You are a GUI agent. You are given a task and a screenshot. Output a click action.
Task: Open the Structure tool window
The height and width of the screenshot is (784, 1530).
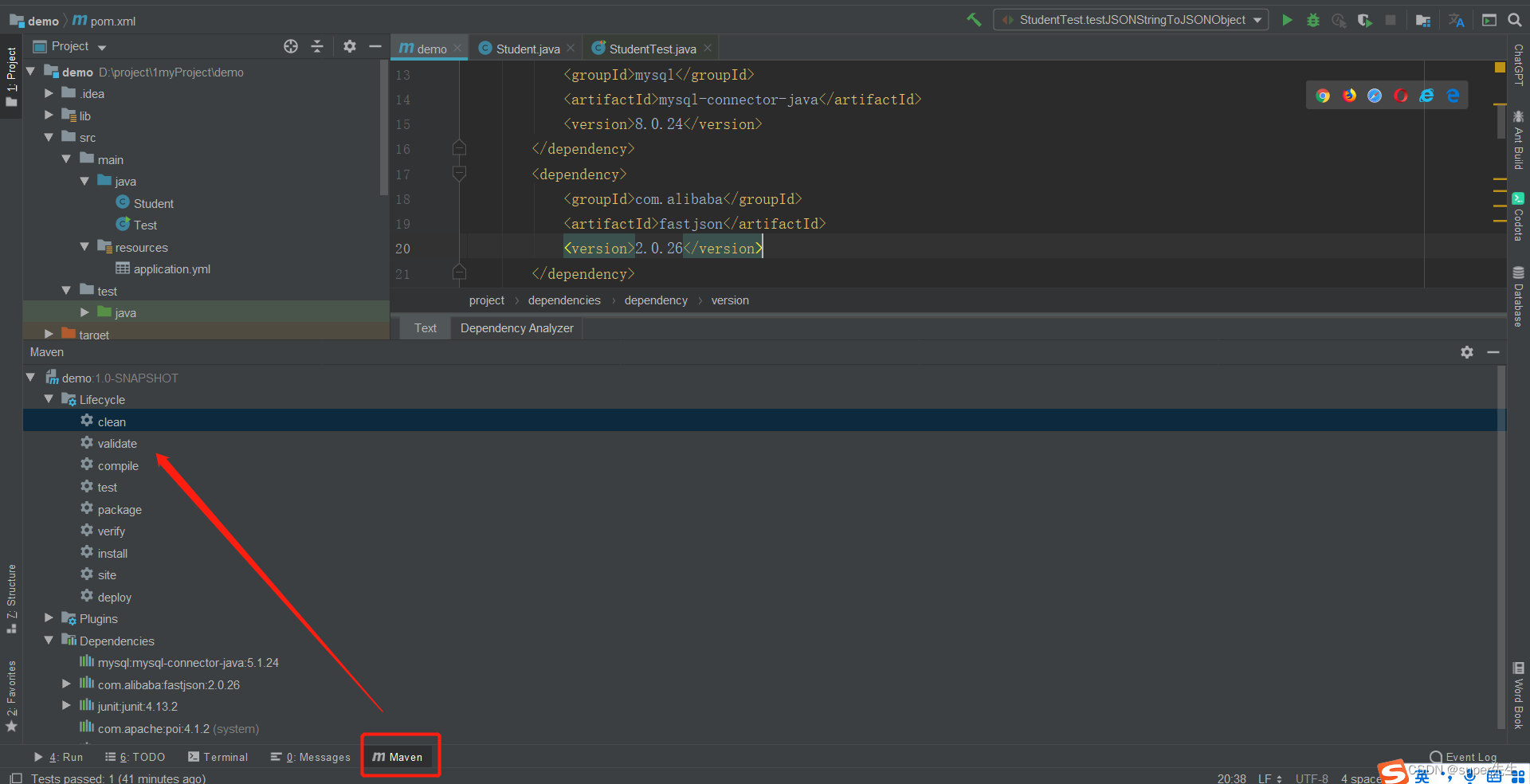tap(11, 598)
